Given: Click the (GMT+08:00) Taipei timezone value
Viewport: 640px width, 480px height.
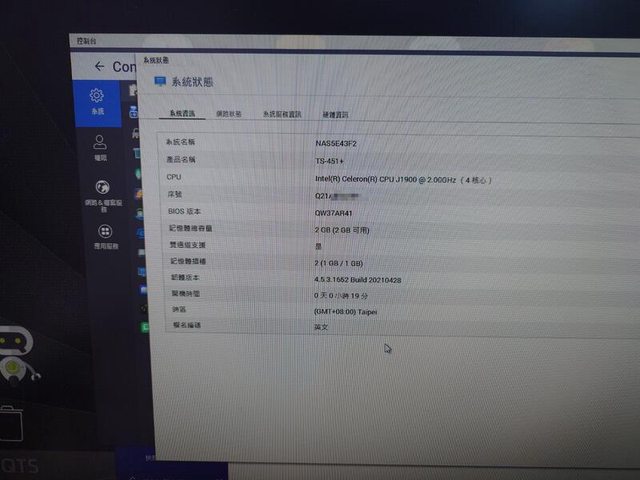Looking at the screenshot, I should point(346,311).
